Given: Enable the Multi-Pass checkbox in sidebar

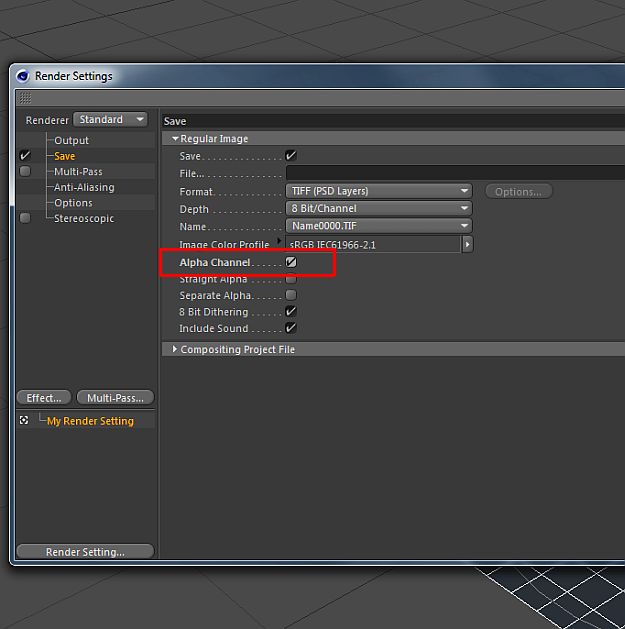Looking at the screenshot, I should pyautogui.click(x=25, y=171).
